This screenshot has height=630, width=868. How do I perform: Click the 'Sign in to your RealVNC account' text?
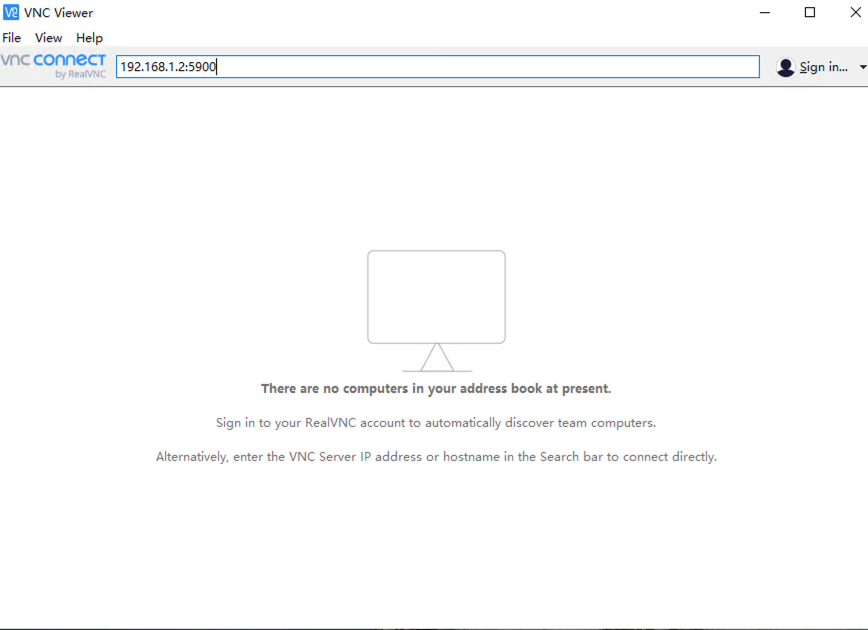pos(436,423)
